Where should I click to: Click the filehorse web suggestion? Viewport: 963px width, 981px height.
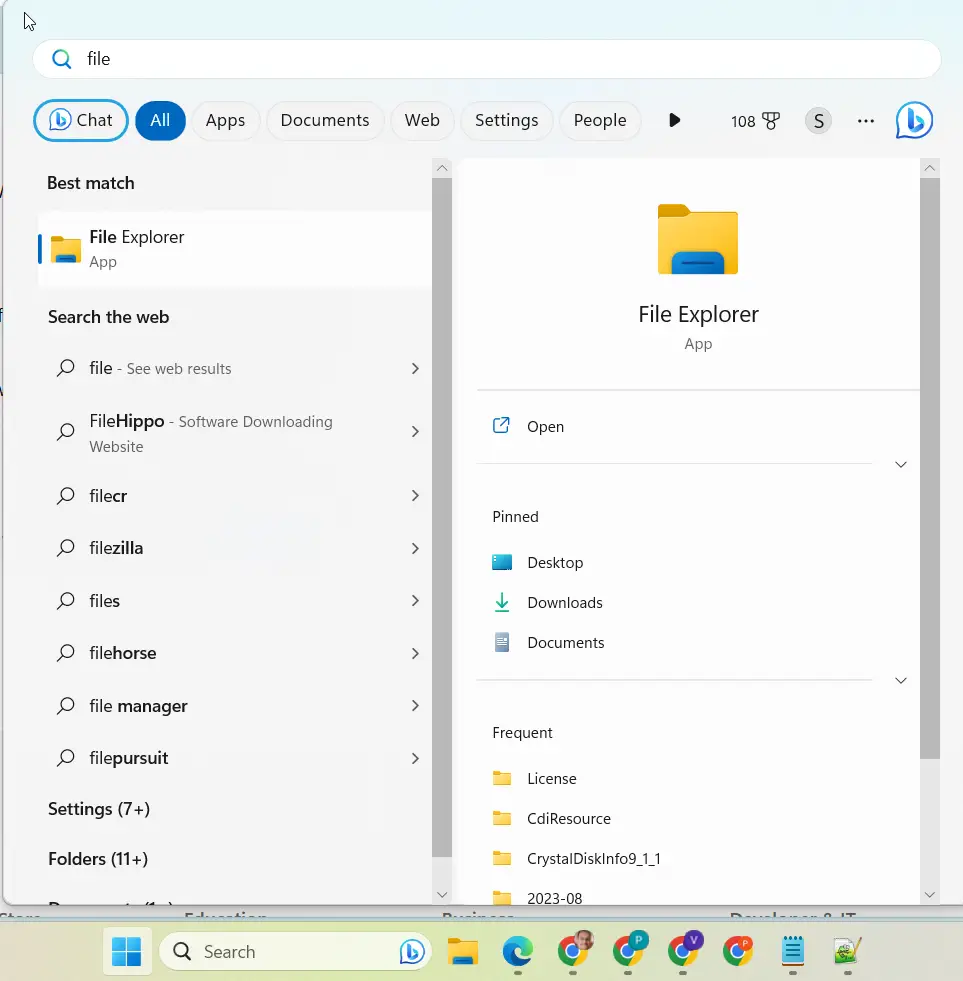[x=235, y=653]
